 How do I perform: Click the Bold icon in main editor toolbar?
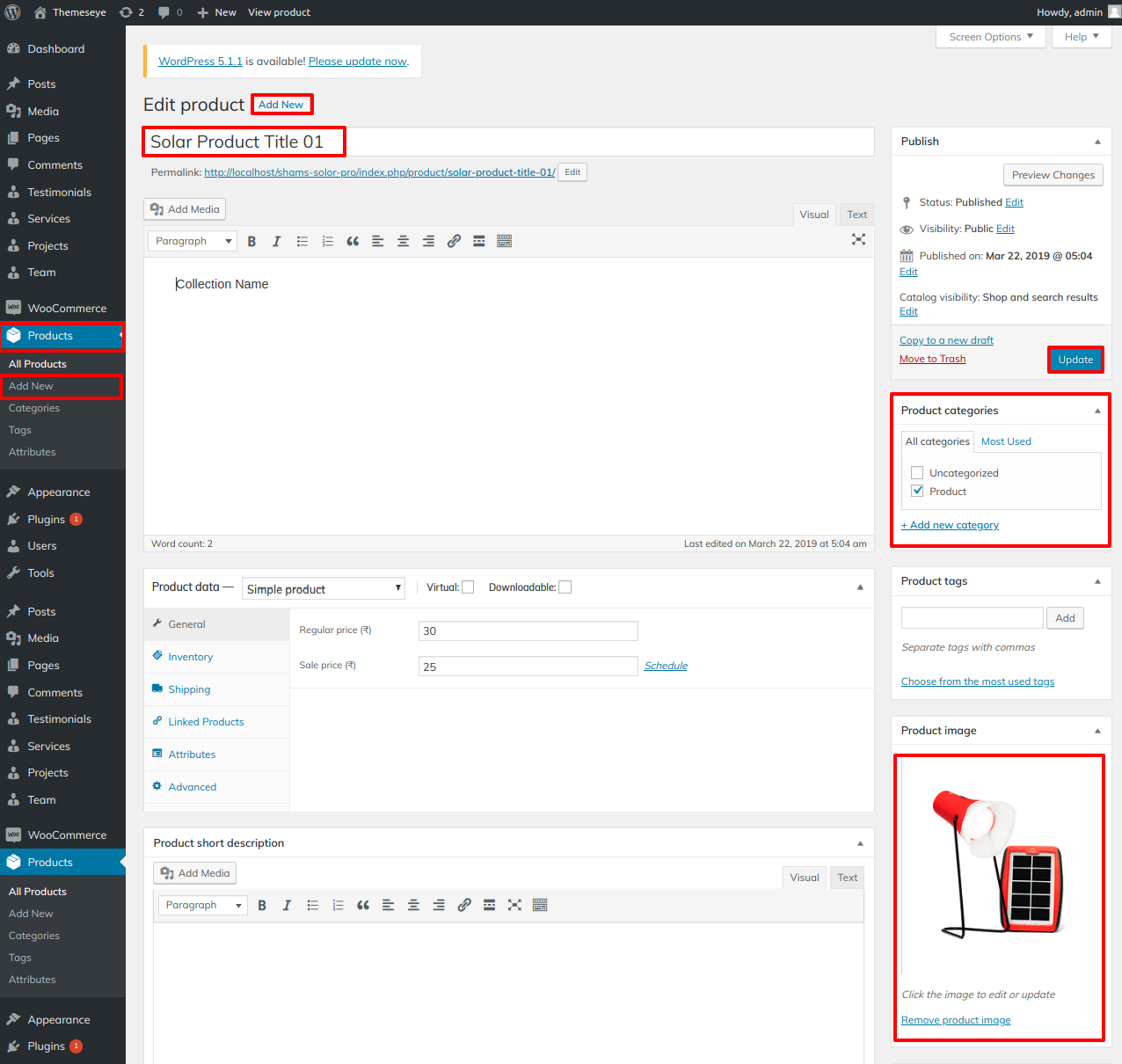click(251, 242)
